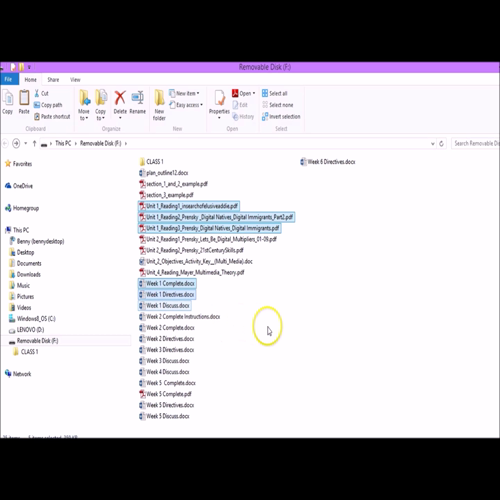Viewport: 500px width, 500px height.
Task: Click Invert selection in the ribbon
Action: [281, 117]
